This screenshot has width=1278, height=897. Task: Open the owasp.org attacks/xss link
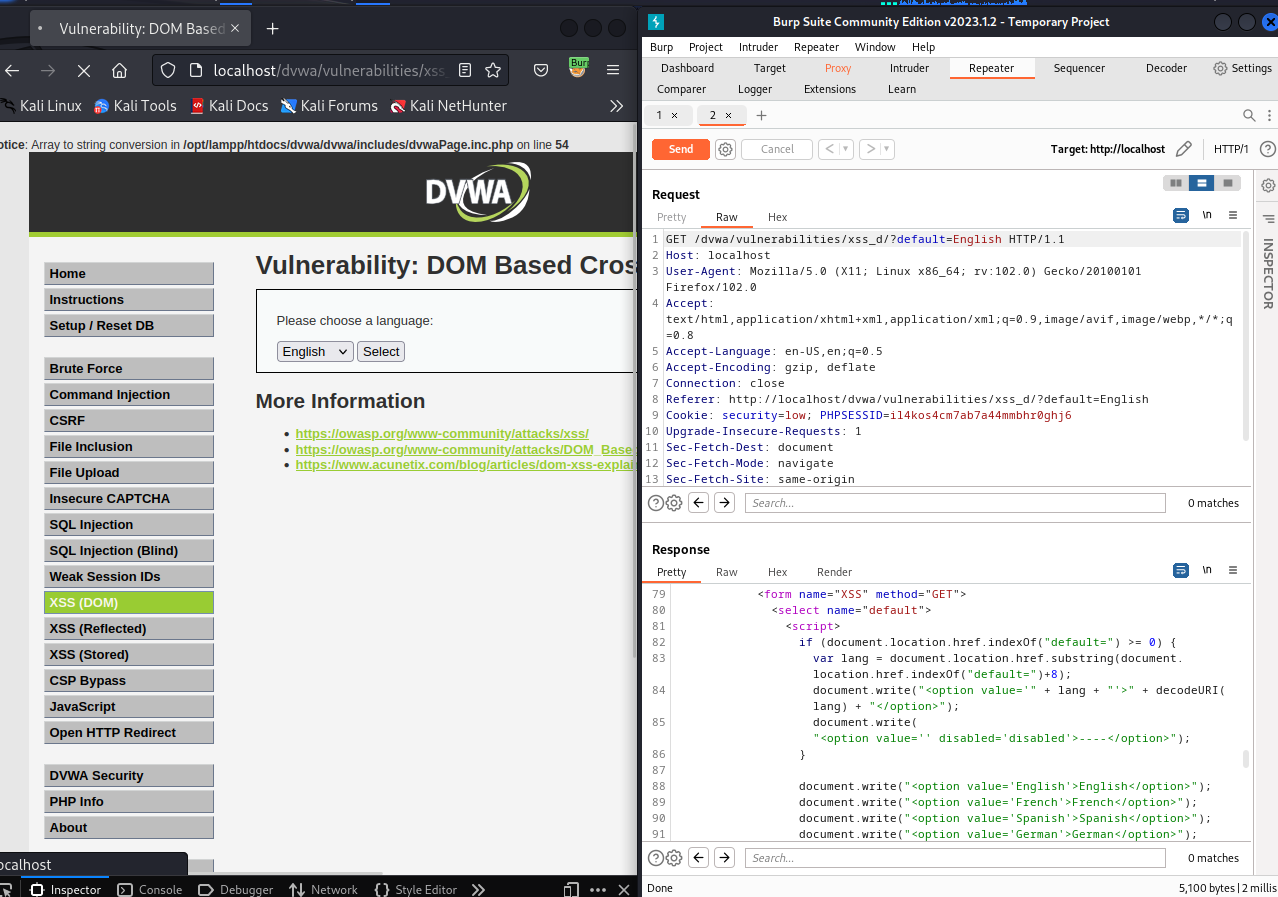pos(442,433)
